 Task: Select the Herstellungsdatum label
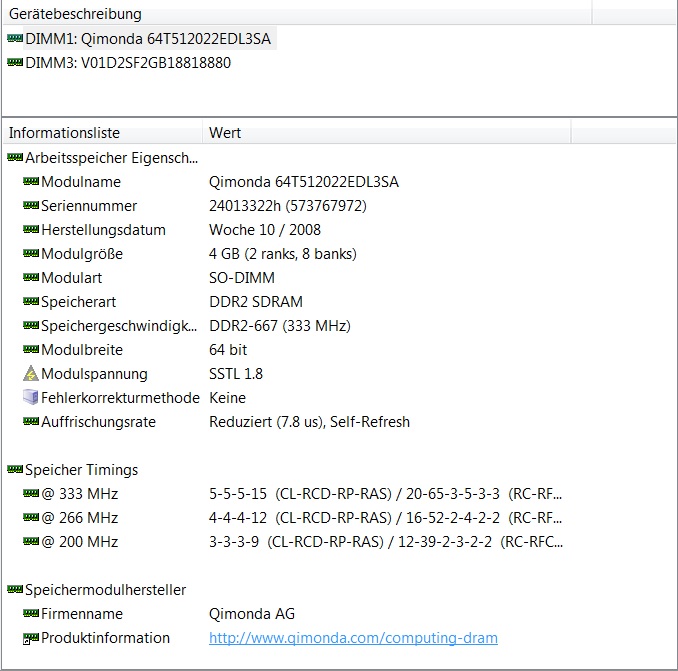tap(103, 230)
